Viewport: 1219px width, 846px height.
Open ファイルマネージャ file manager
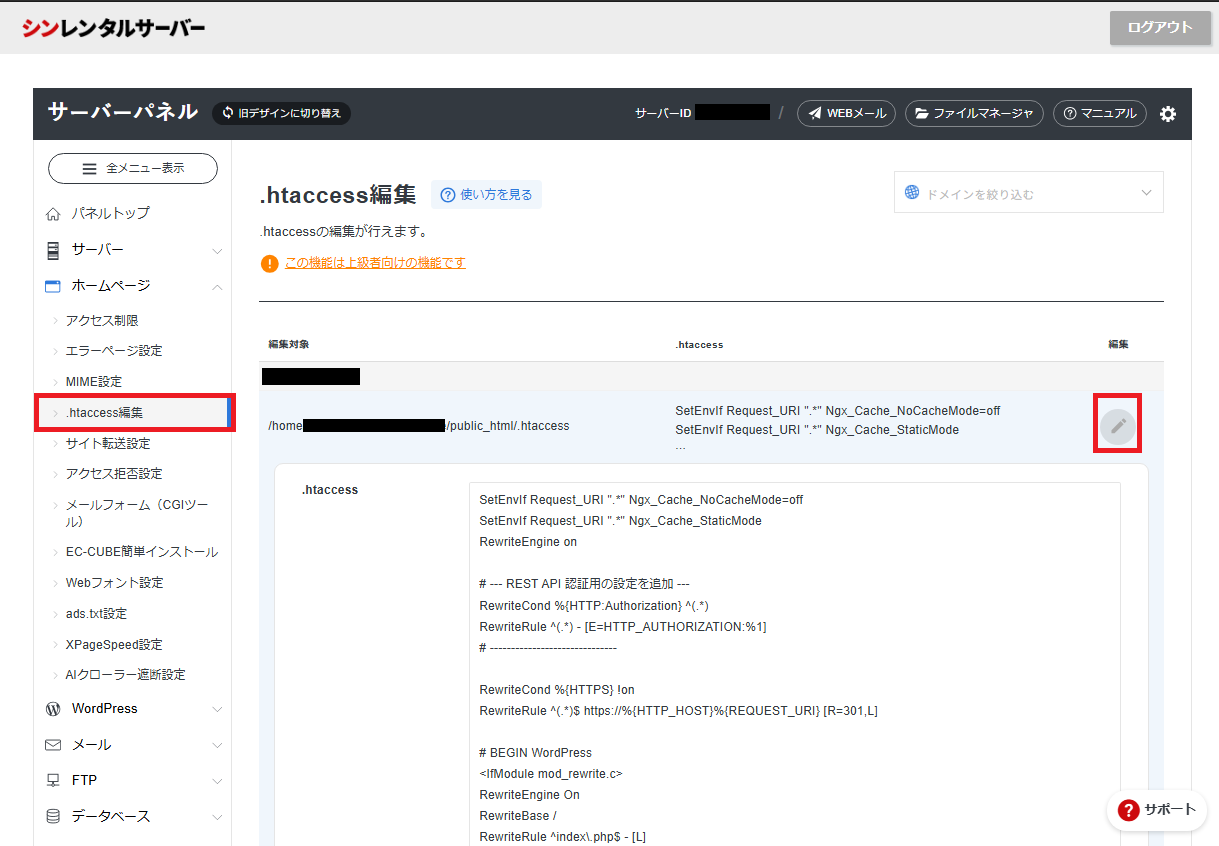(973, 114)
